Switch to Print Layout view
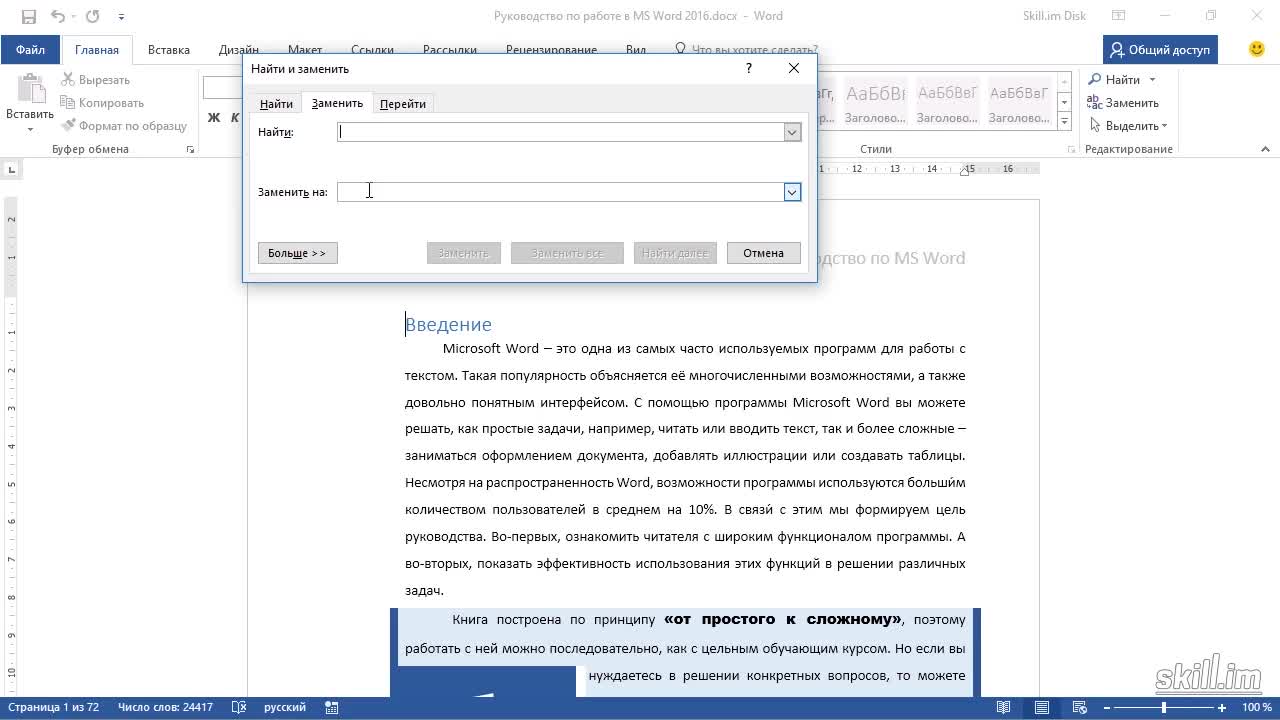Screen dimensions: 1280x720 pos(1042,708)
